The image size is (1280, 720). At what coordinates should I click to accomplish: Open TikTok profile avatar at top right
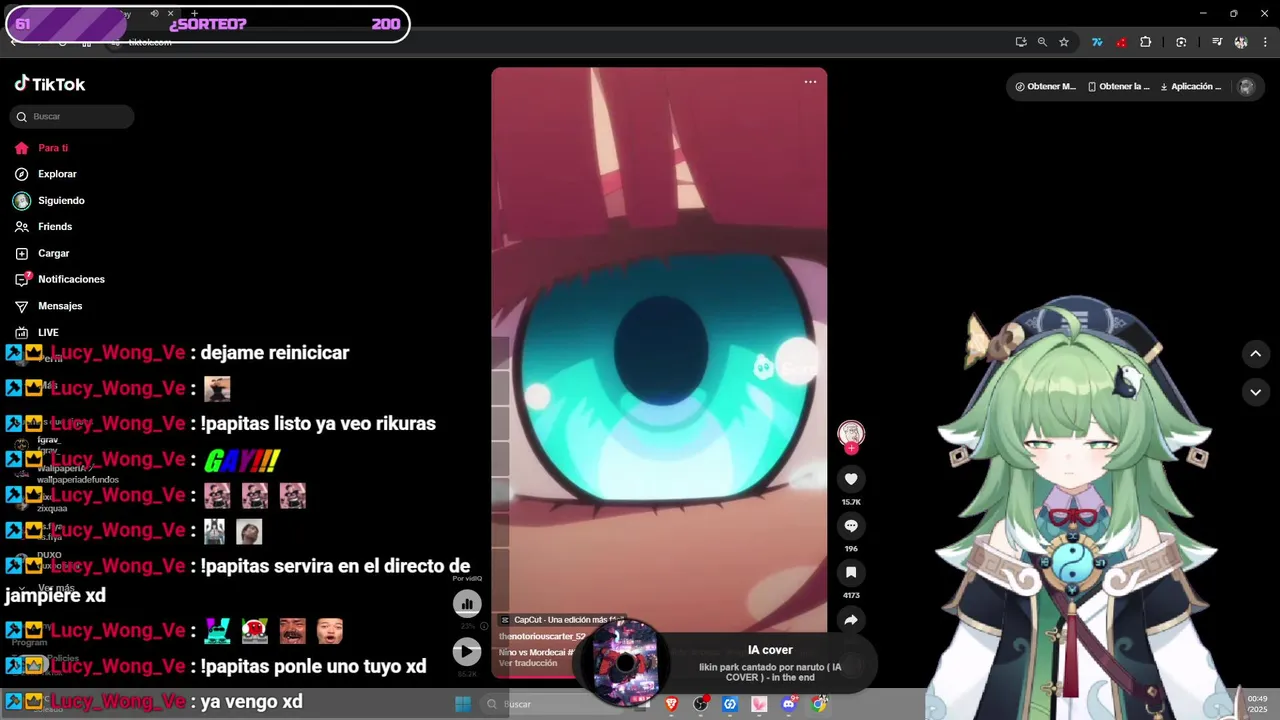pyautogui.click(x=1246, y=87)
